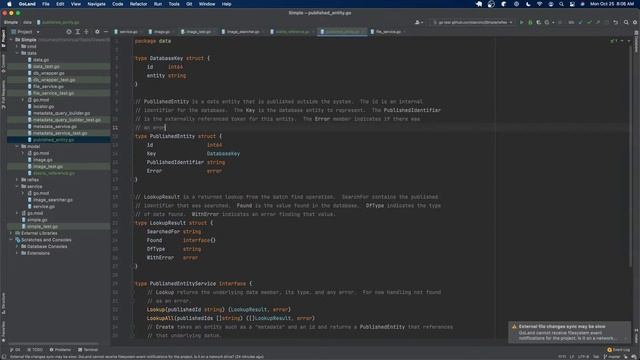Select published_entity.go in the project tree
Viewport: 640px width, 360px height.
[x=53, y=140]
